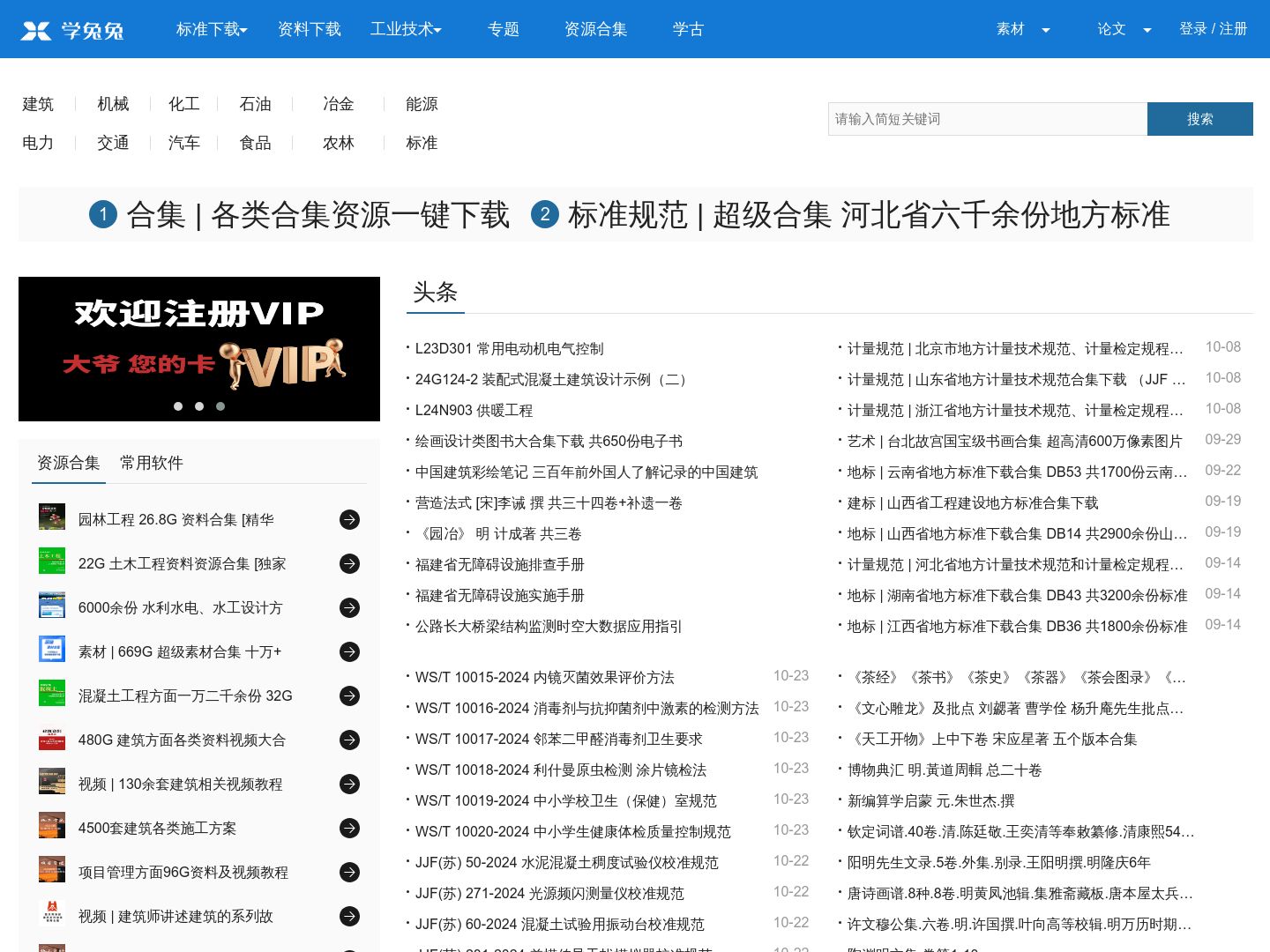
Task: Click the 欢迎注册VIP banner image
Action: 199,349
